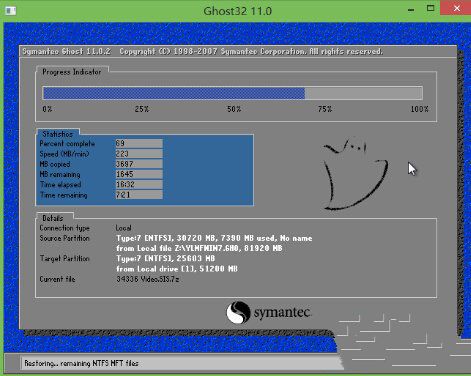
Task: Maximize the Ghost32 11.0 window
Action: [430, 9]
